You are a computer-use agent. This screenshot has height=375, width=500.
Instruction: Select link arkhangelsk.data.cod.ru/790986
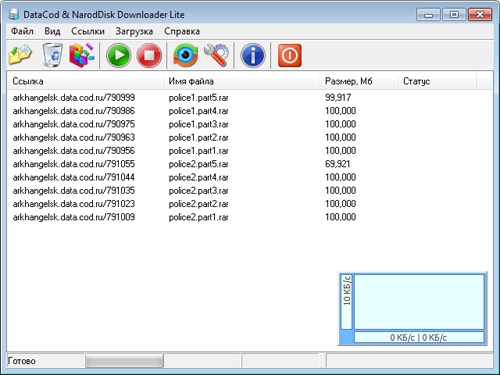point(74,111)
